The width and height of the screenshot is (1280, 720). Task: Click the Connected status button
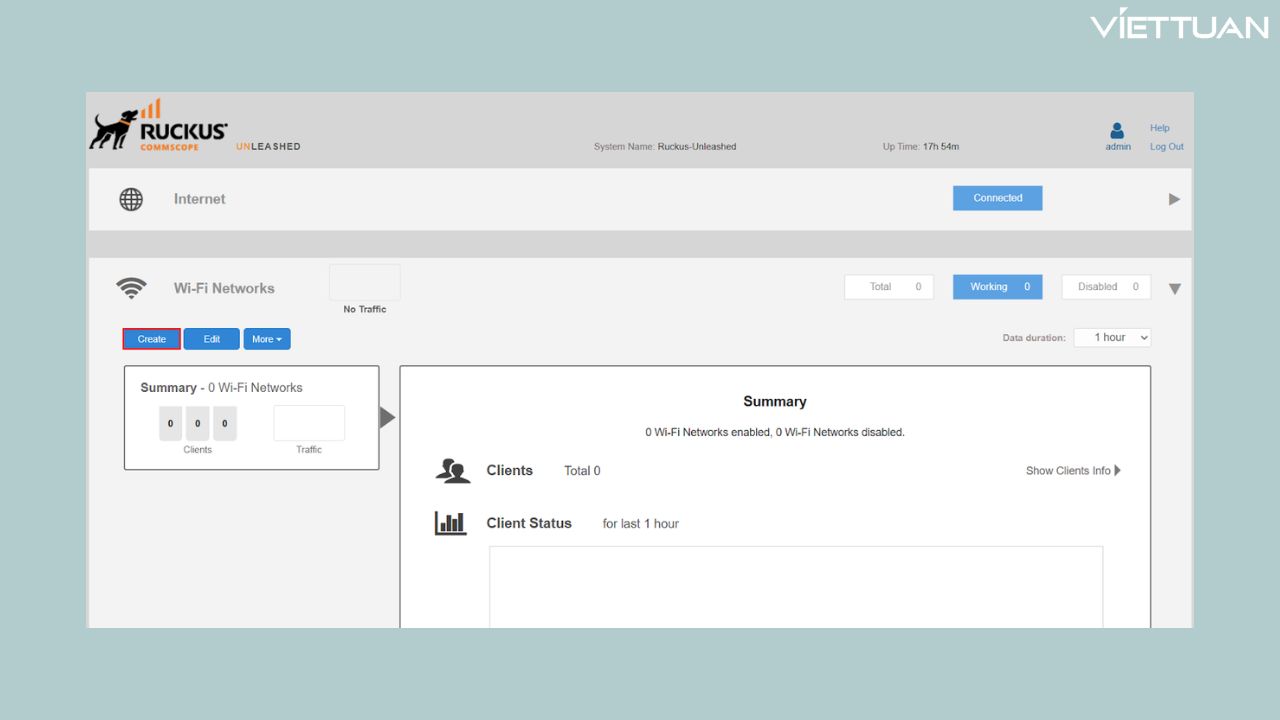coord(997,198)
